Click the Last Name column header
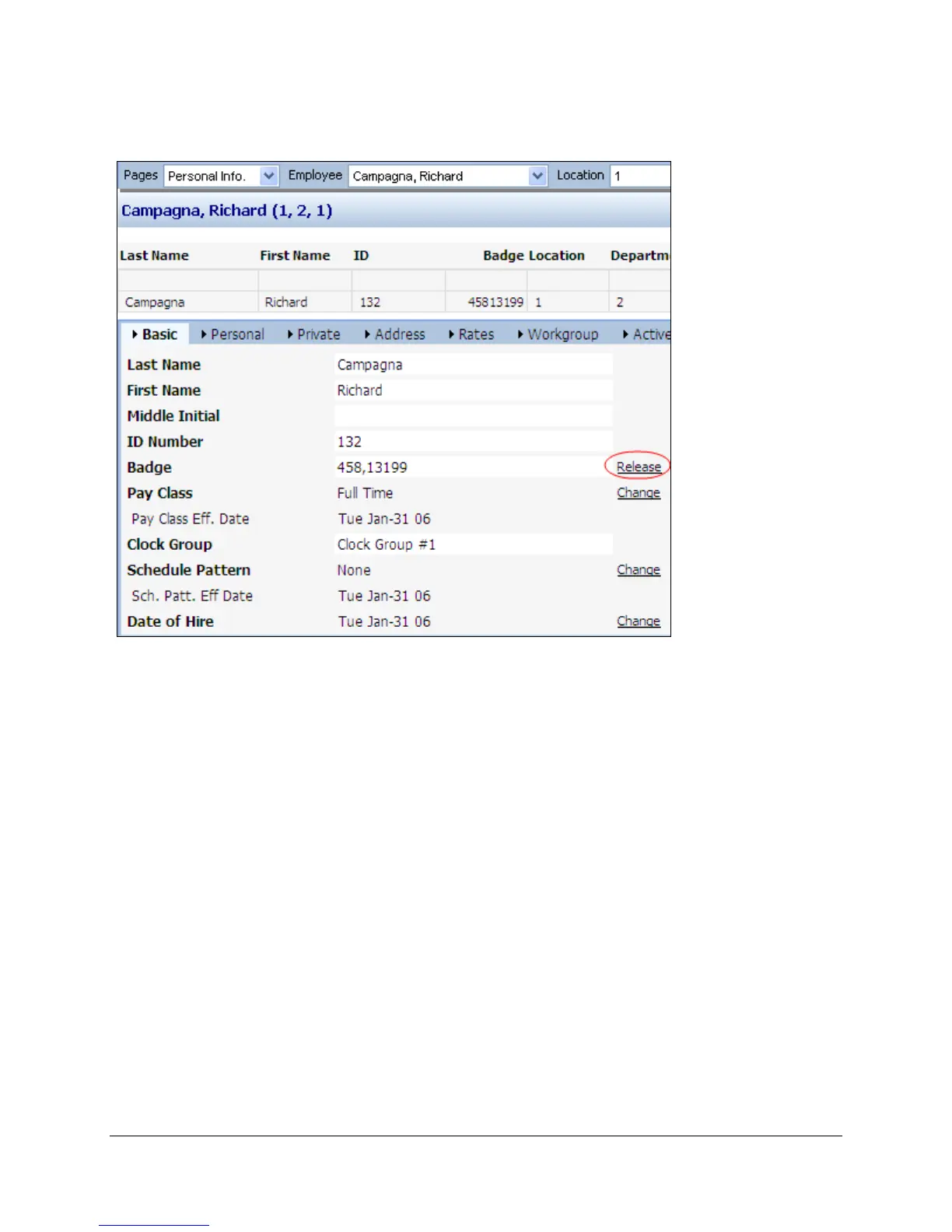This screenshot has height=1232, width=952. coord(154,255)
